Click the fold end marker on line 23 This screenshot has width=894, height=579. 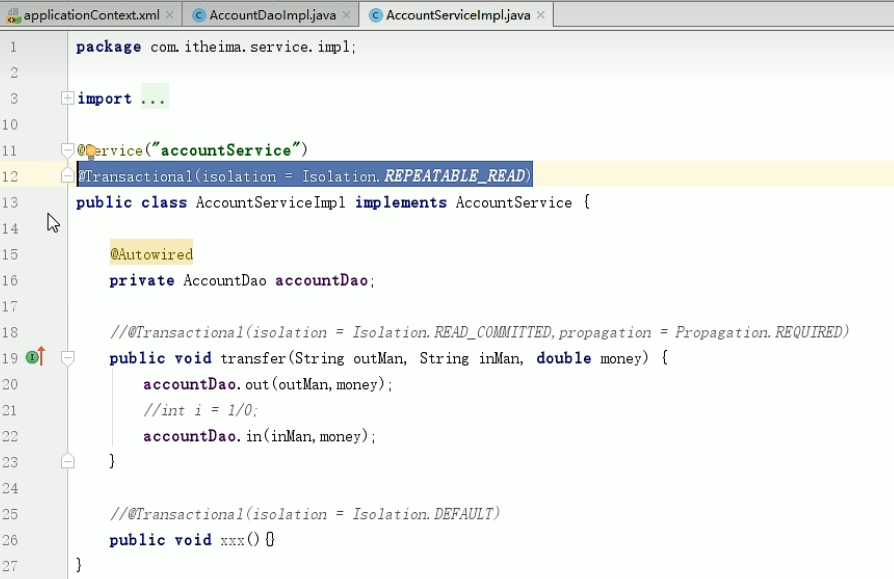click(x=67, y=461)
